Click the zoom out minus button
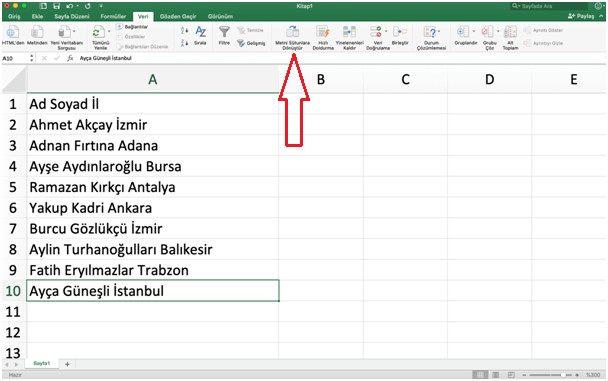This screenshot has height=381, width=608. pyautogui.click(x=524, y=375)
